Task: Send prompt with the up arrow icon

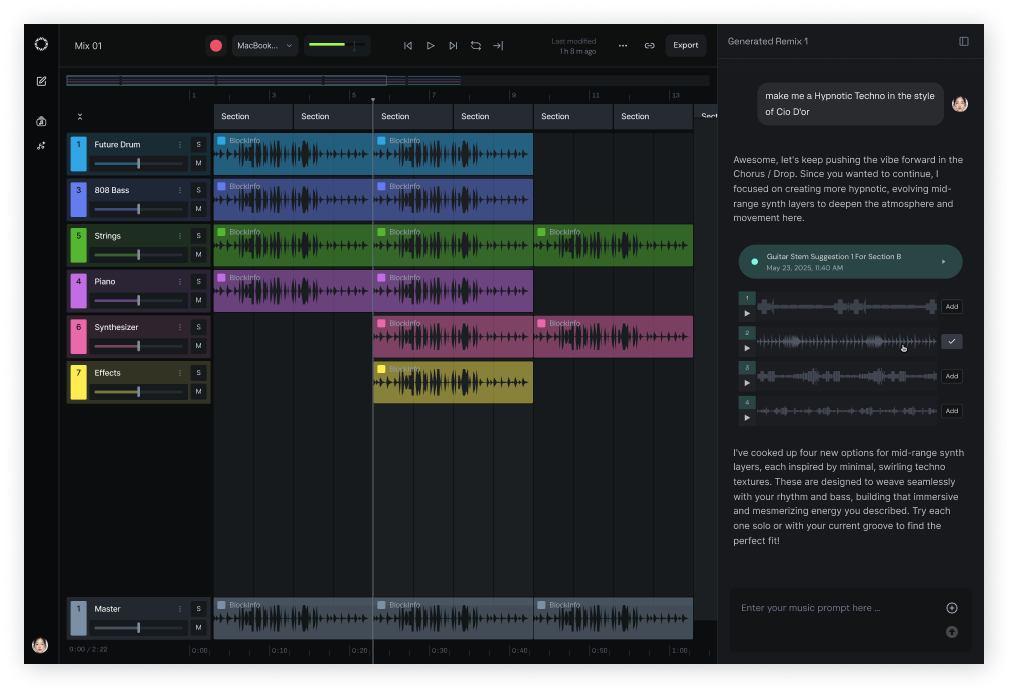Action: coord(952,632)
